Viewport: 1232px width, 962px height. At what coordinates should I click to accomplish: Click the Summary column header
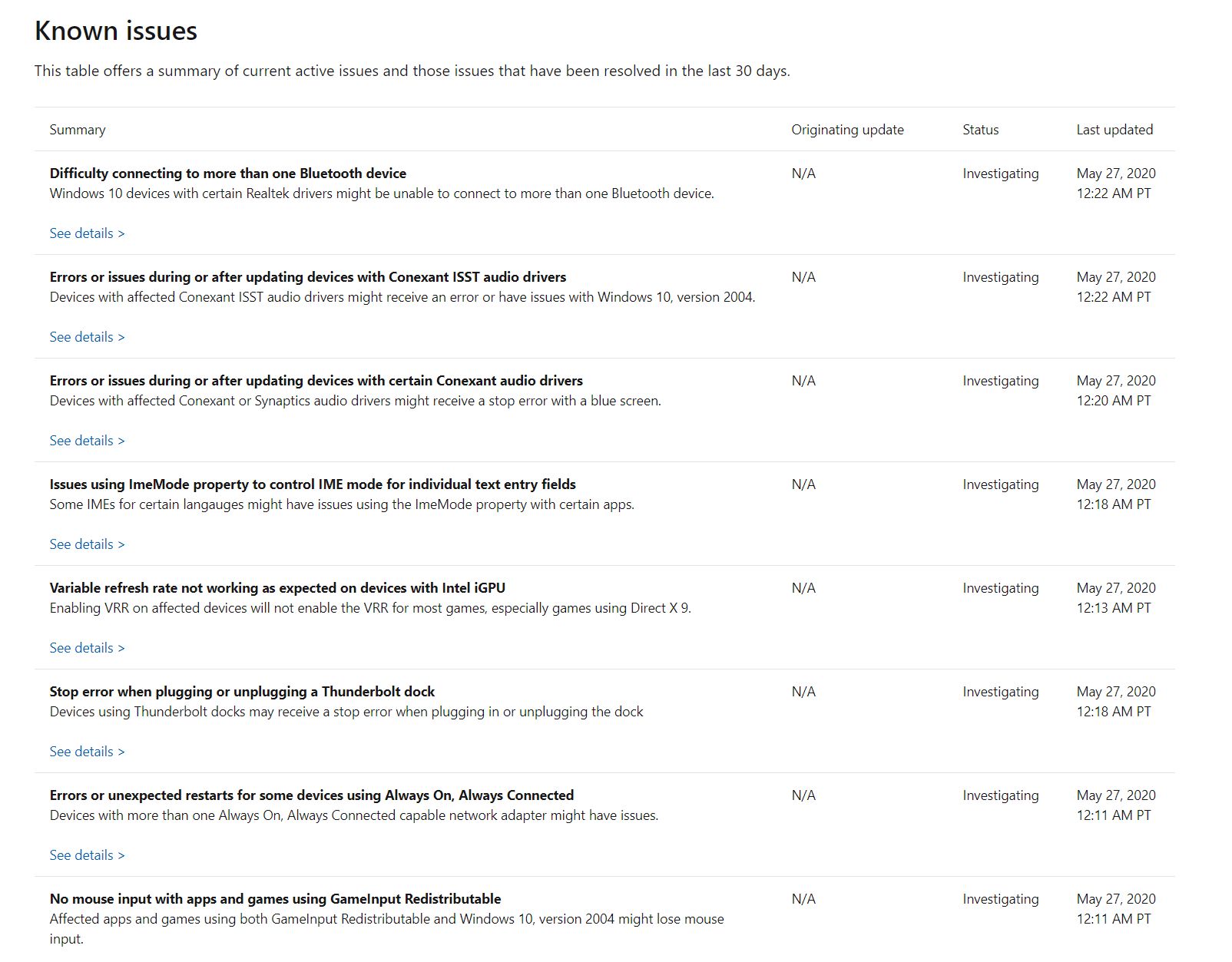coord(78,130)
